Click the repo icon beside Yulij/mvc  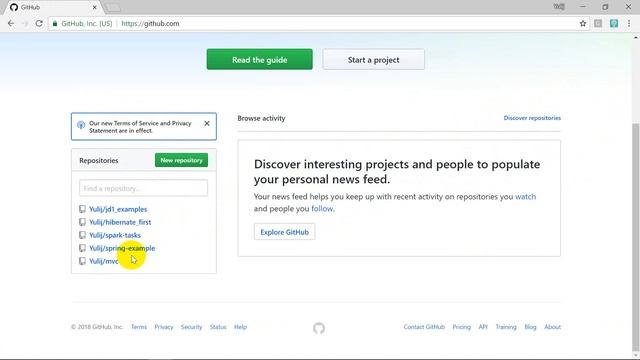tap(82, 261)
